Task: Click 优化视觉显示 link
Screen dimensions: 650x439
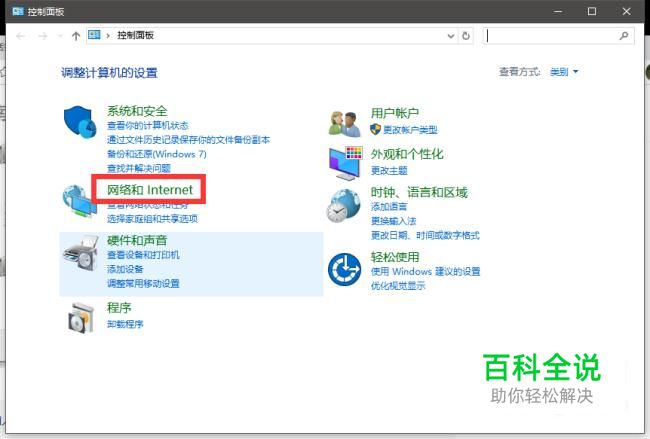Action: (x=398, y=286)
